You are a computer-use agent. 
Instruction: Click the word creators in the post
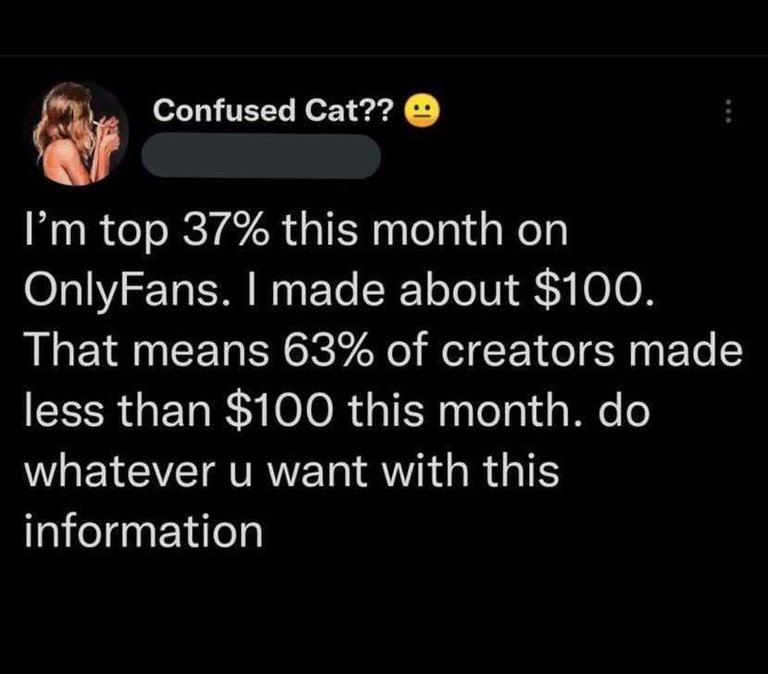pos(528,351)
